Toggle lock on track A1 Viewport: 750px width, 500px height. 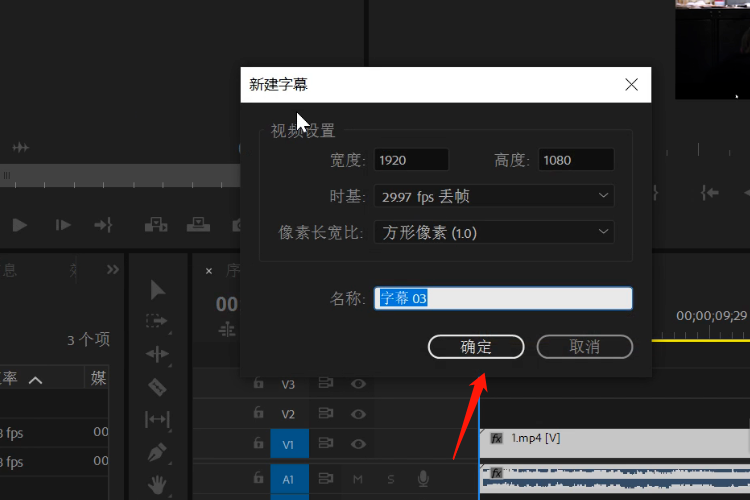click(x=258, y=478)
